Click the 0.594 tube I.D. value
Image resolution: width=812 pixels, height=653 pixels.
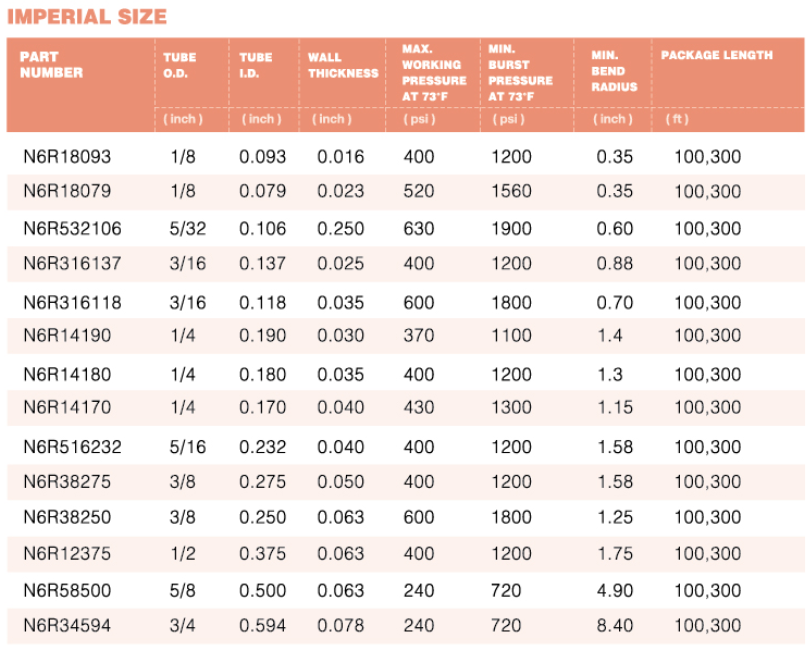(262, 626)
